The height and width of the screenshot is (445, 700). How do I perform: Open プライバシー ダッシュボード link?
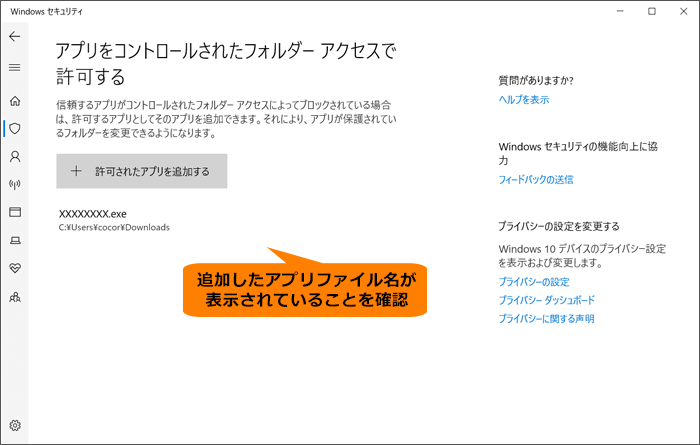(546, 300)
